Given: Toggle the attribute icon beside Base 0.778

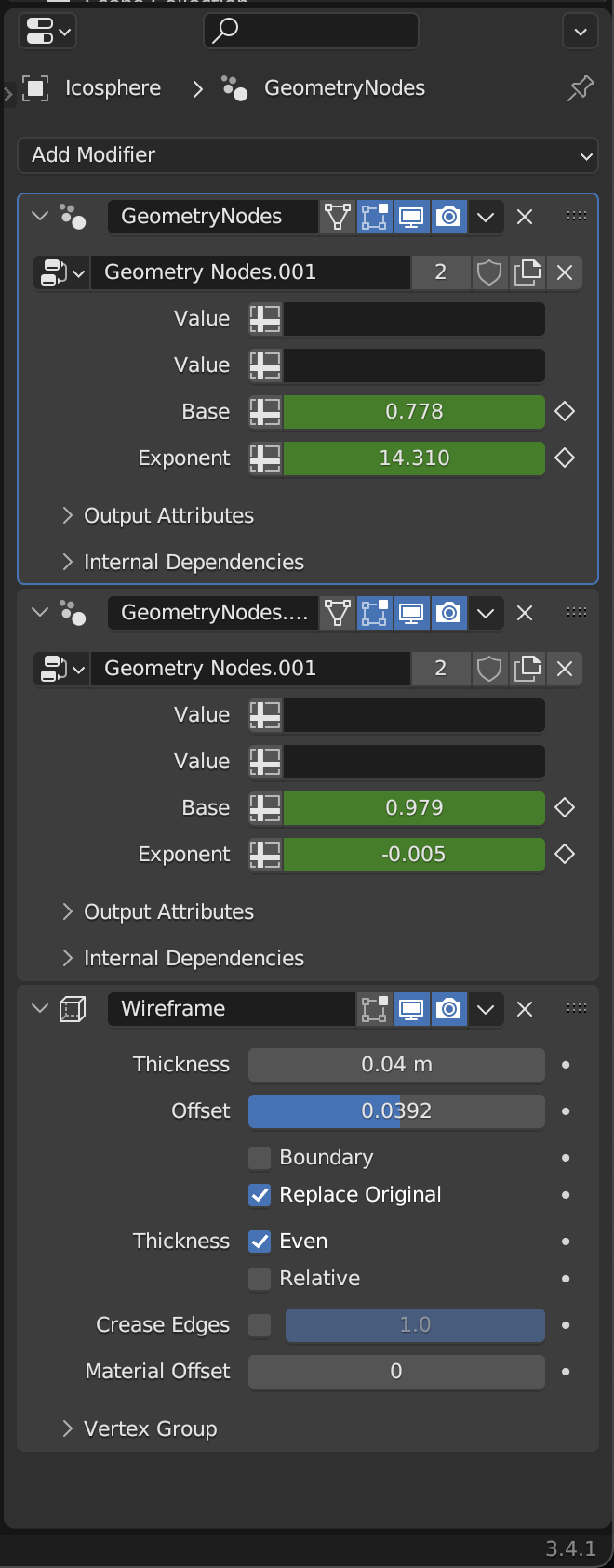Looking at the screenshot, I should tap(265, 412).
